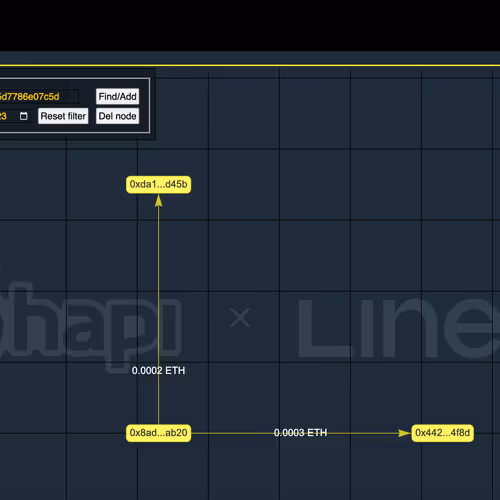
Task: Click the Reset filter button
Action: (x=63, y=116)
